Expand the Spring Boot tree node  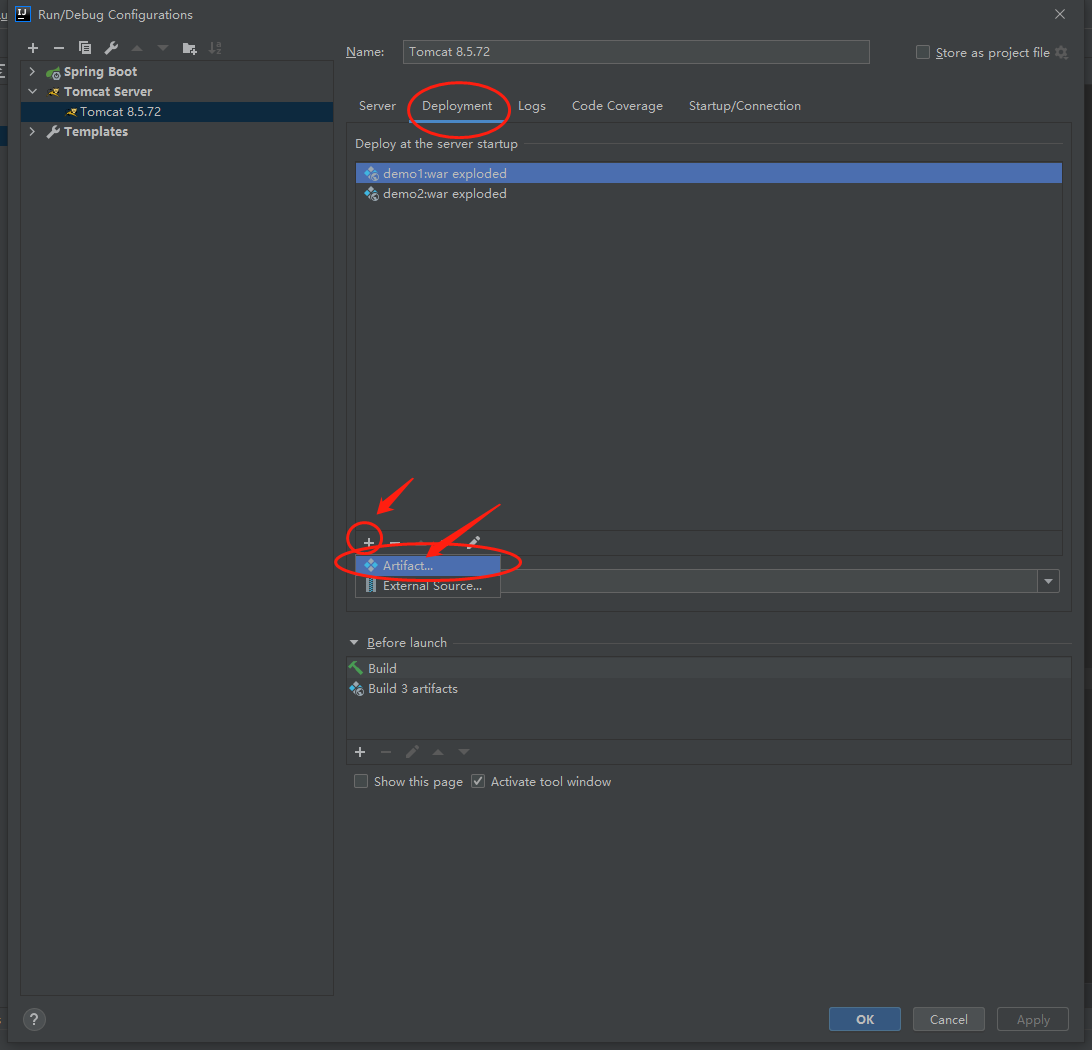point(32,72)
